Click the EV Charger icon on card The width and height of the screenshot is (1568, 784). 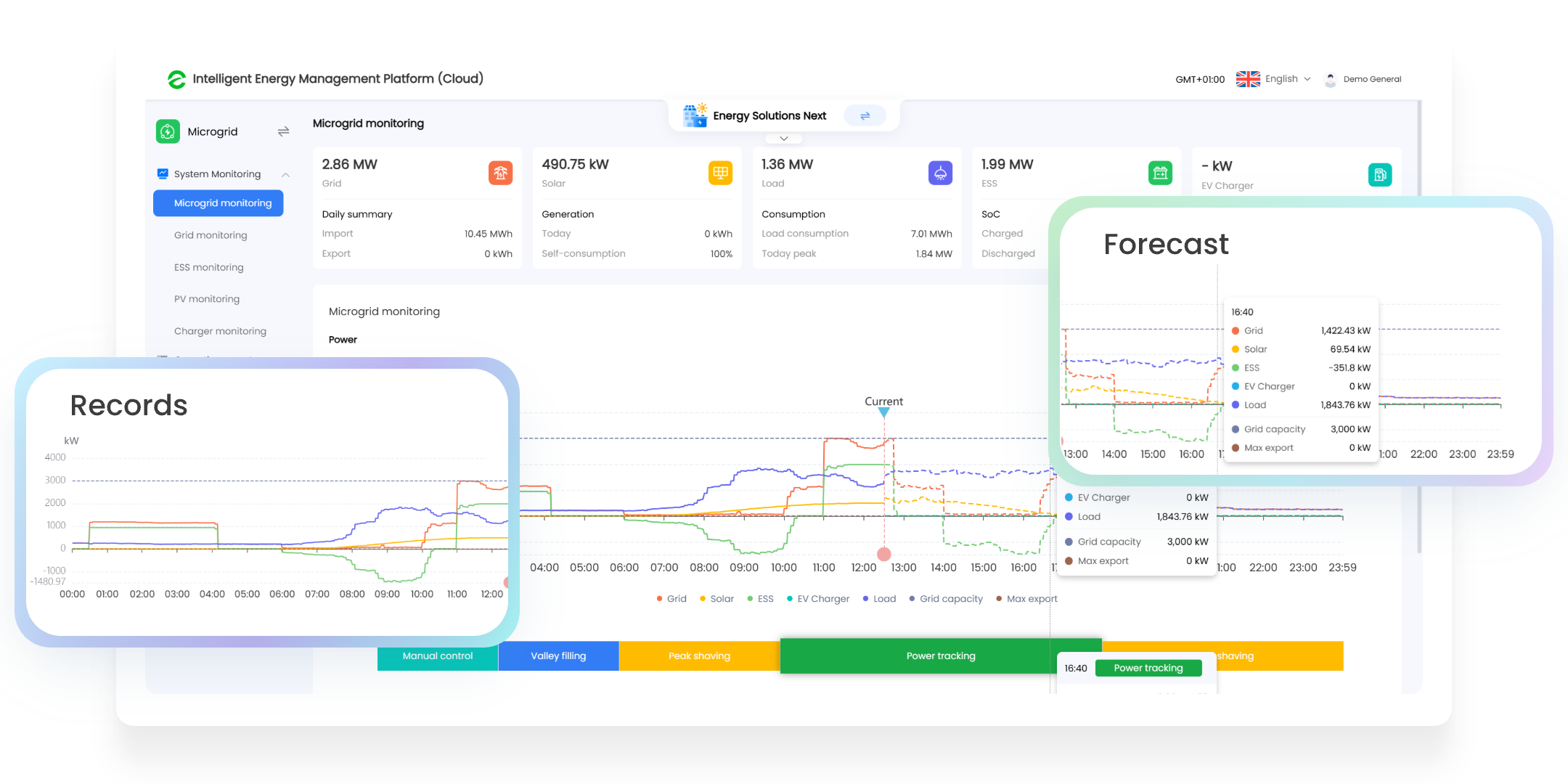click(1380, 174)
